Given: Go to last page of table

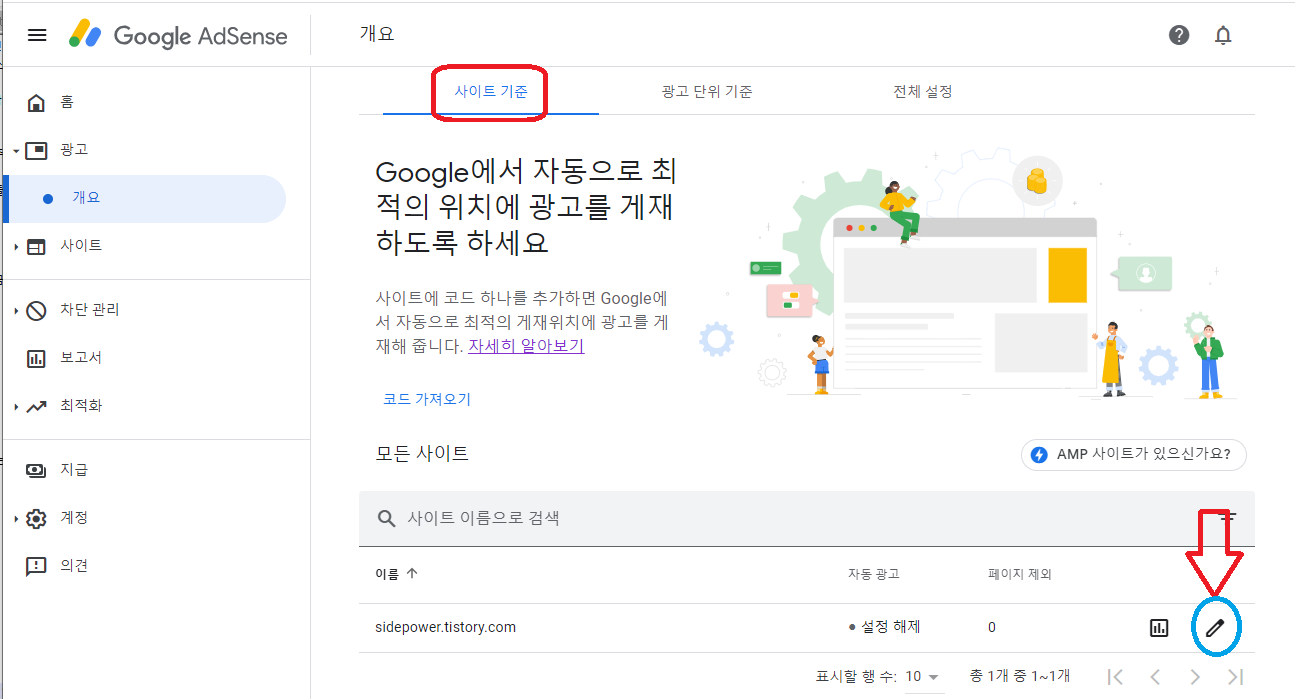Looking at the screenshot, I should [x=1235, y=677].
